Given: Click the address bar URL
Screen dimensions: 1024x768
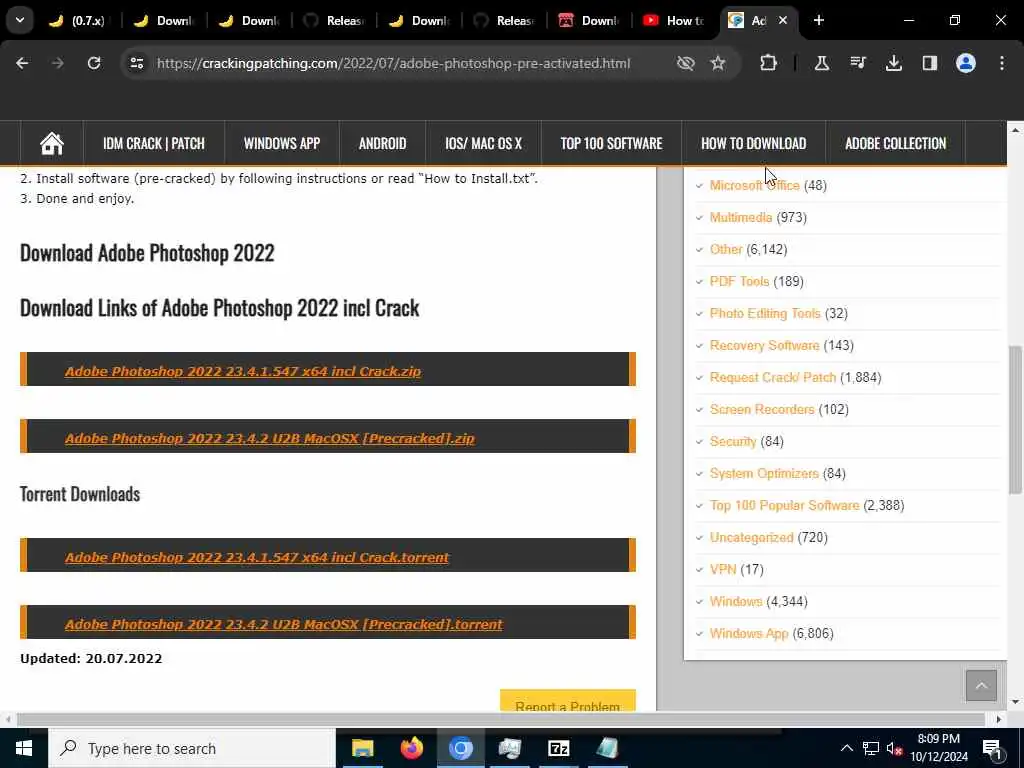Looking at the screenshot, I should (x=393, y=63).
